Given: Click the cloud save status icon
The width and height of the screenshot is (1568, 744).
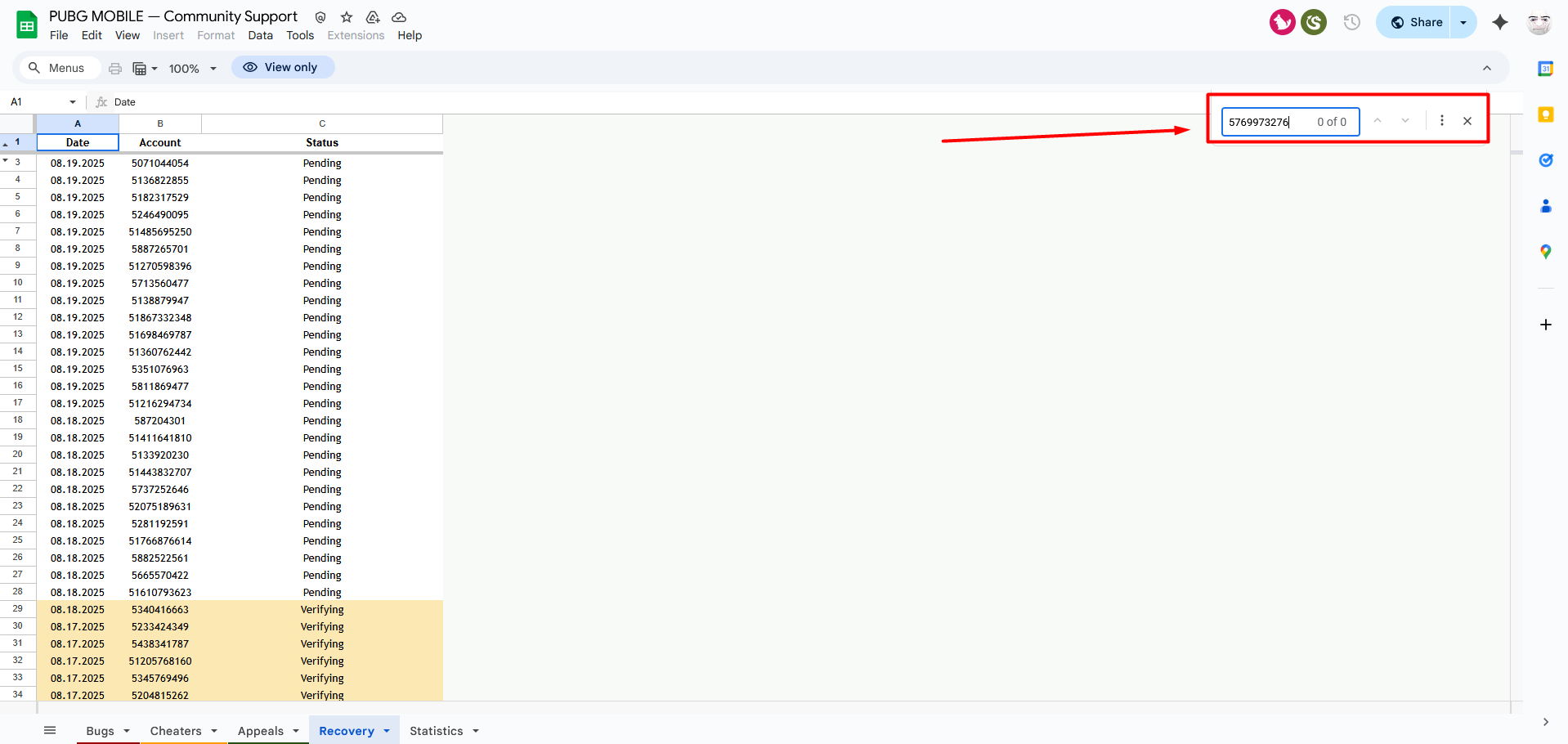Looking at the screenshot, I should point(399,17).
